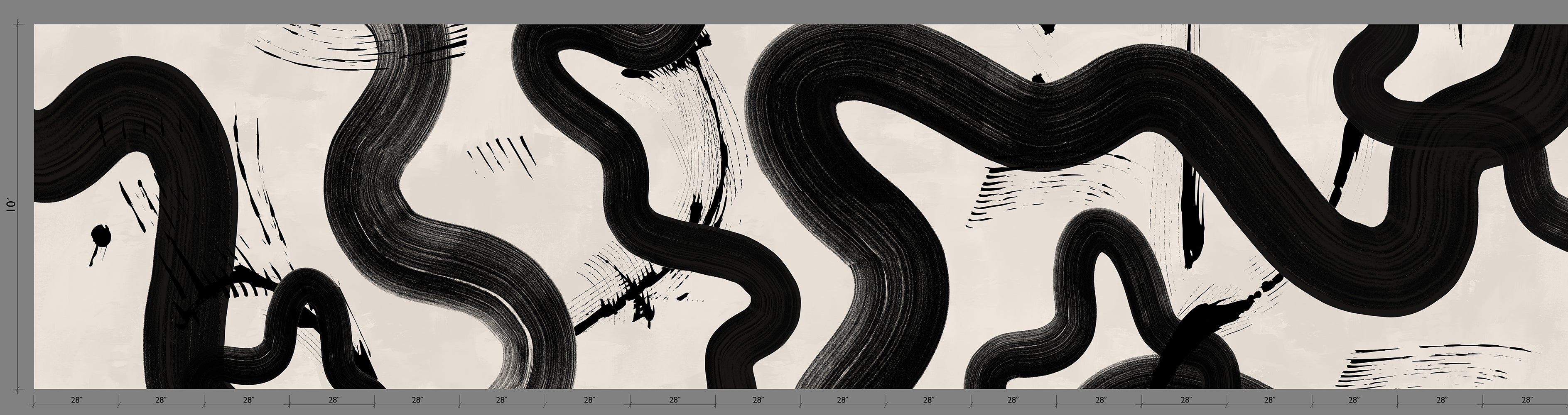
Task: Pick the fifth 28″ panel width label
Action: click(417, 400)
